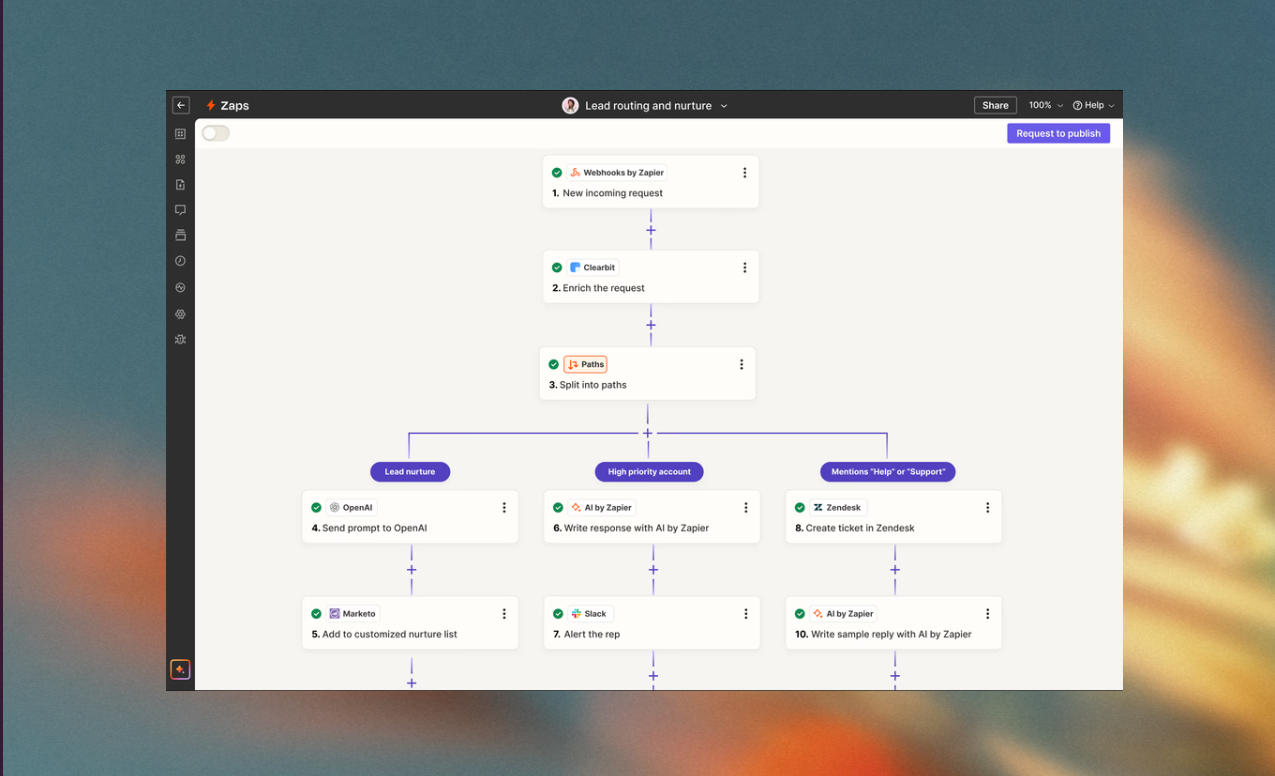Open options menu for Write sample reply step
This screenshot has width=1275, height=776.
click(987, 613)
